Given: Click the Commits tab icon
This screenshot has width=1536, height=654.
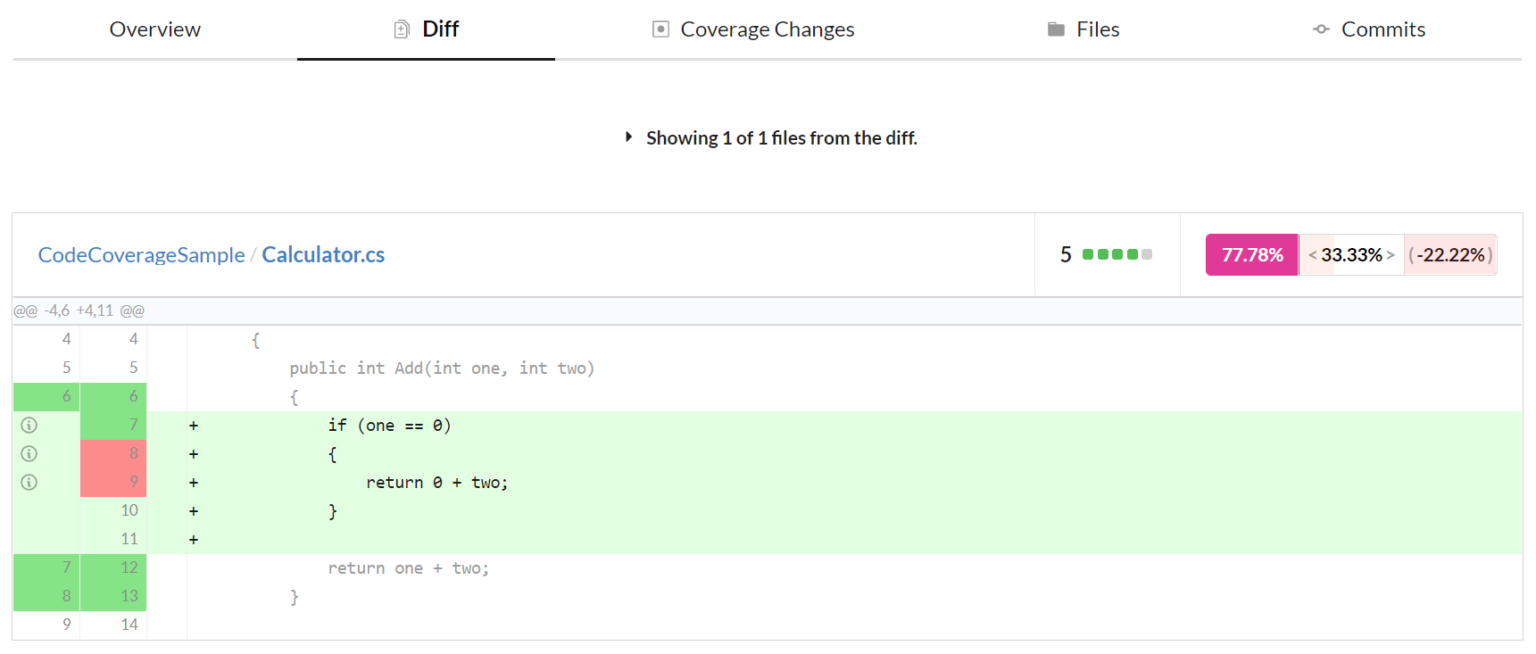Looking at the screenshot, I should pyautogui.click(x=1321, y=30).
